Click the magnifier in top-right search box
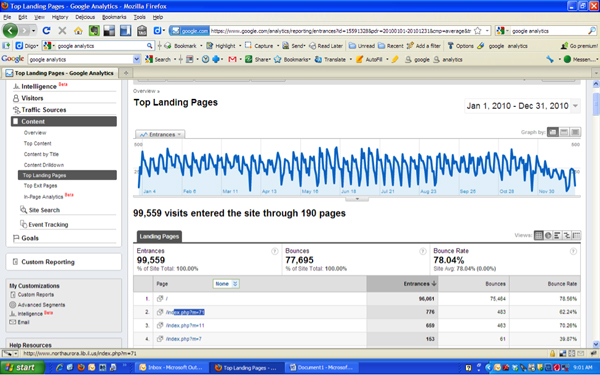The image size is (600, 375). pyautogui.click(x=592, y=31)
